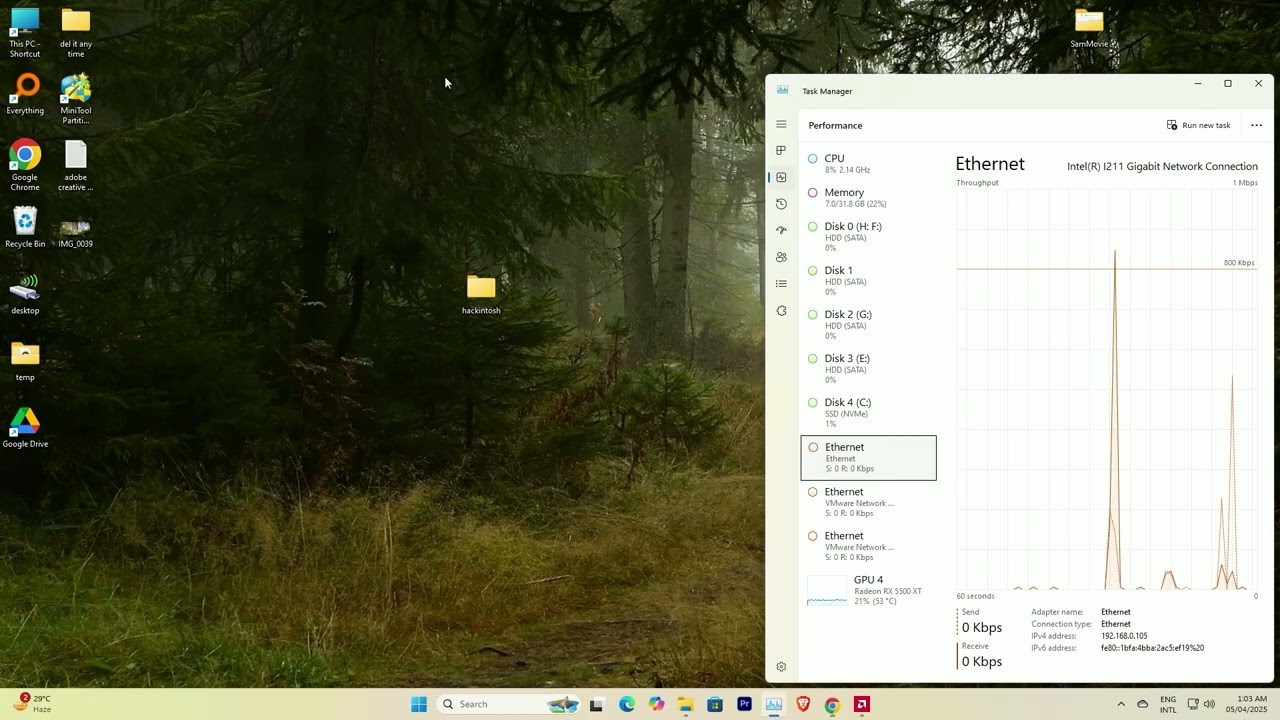Click the IPv4 address 192.168.0.105

[1124, 636]
